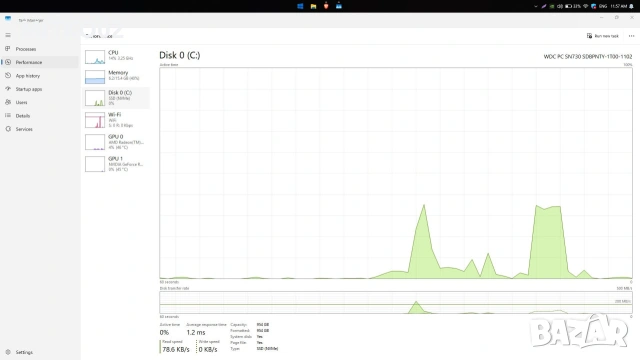Select GPU 0 AMD Radeon entry
Screen dimensions: 640x360
(x=116, y=142)
